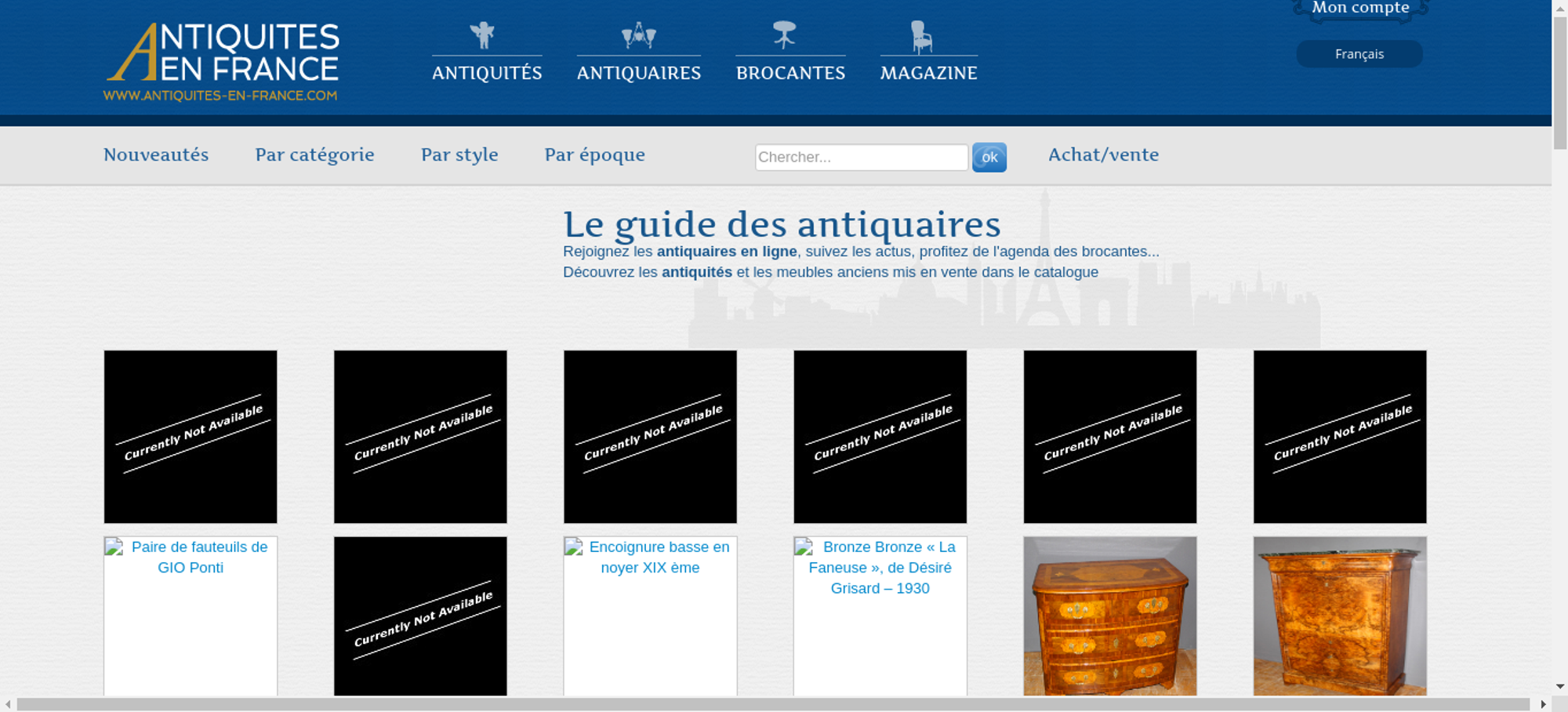
Task: Click the vertical scrollbar thumb
Action: coord(1559,82)
